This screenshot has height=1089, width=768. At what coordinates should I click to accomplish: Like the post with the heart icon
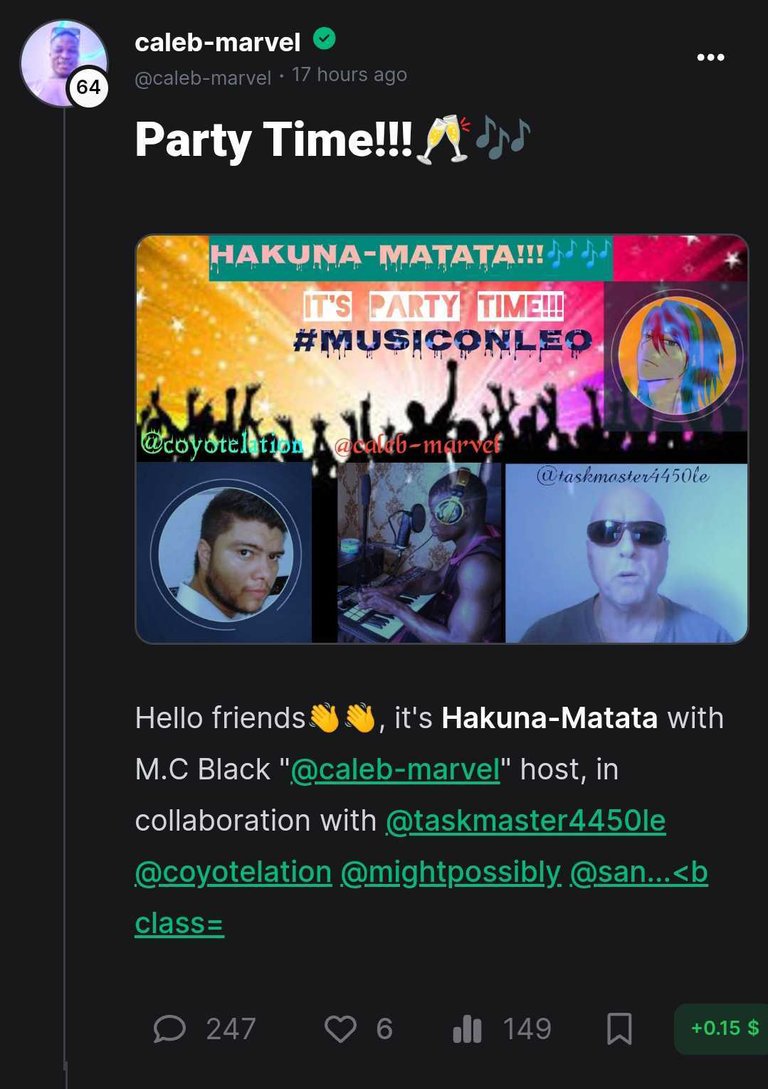pyautogui.click(x=340, y=1029)
